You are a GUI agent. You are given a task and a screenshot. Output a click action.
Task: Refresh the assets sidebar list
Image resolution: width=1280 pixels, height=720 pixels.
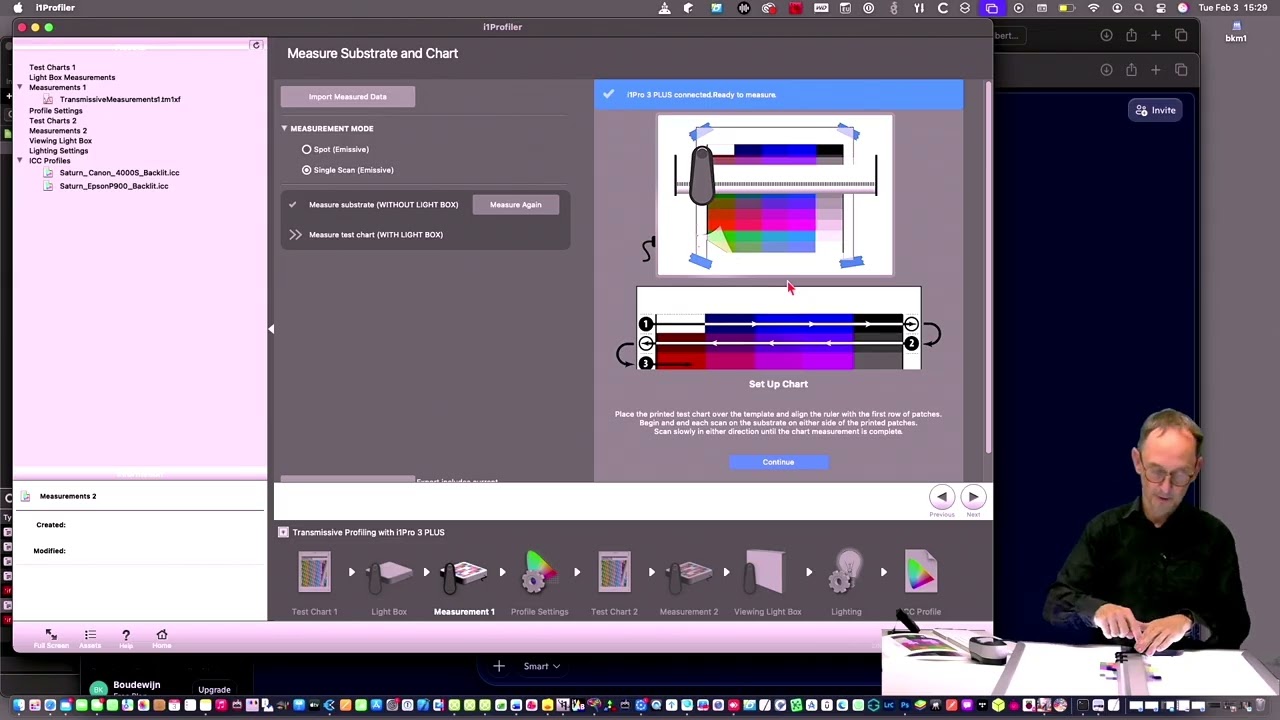pyautogui.click(x=256, y=46)
